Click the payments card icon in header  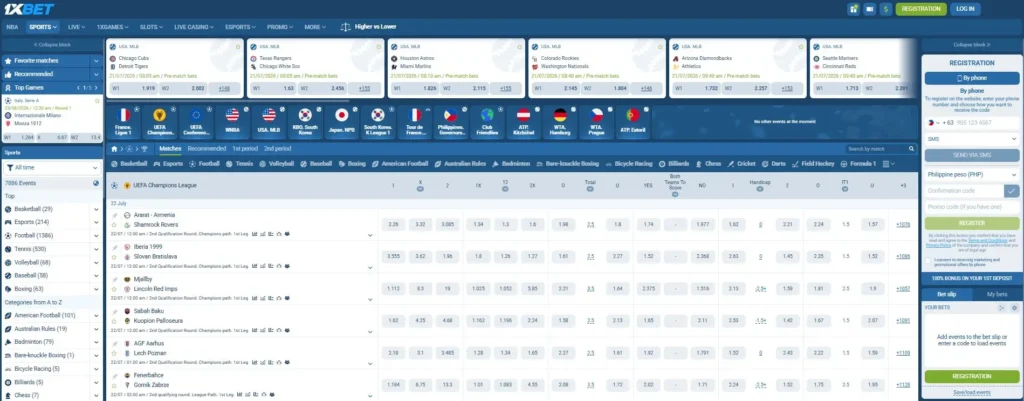pos(869,9)
